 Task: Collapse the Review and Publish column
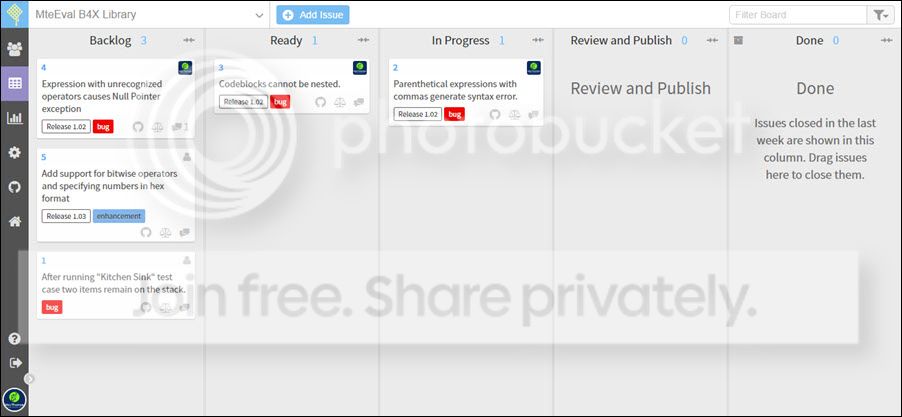[712, 40]
